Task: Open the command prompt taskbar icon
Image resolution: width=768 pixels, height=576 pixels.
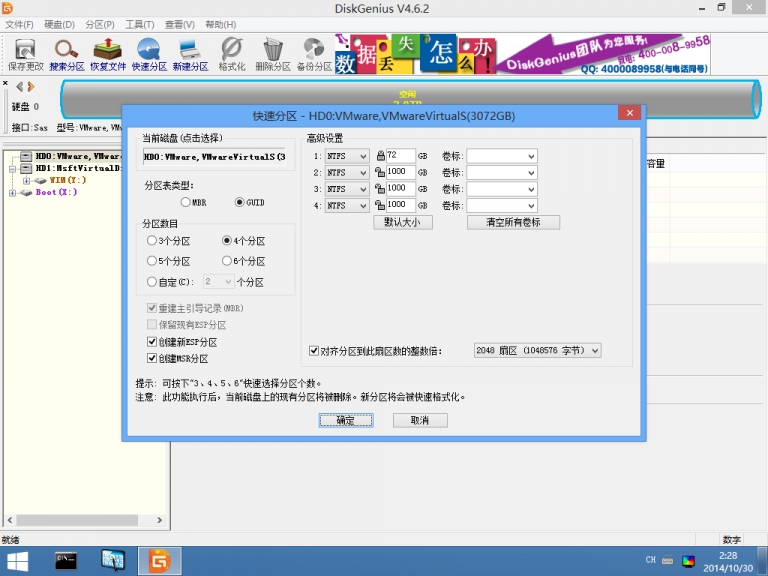Action: (x=66, y=561)
